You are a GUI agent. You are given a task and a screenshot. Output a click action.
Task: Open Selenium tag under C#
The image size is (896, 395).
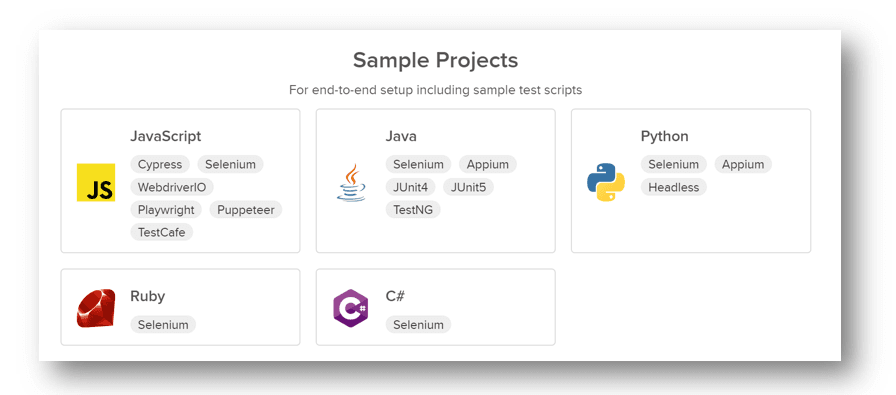click(418, 325)
